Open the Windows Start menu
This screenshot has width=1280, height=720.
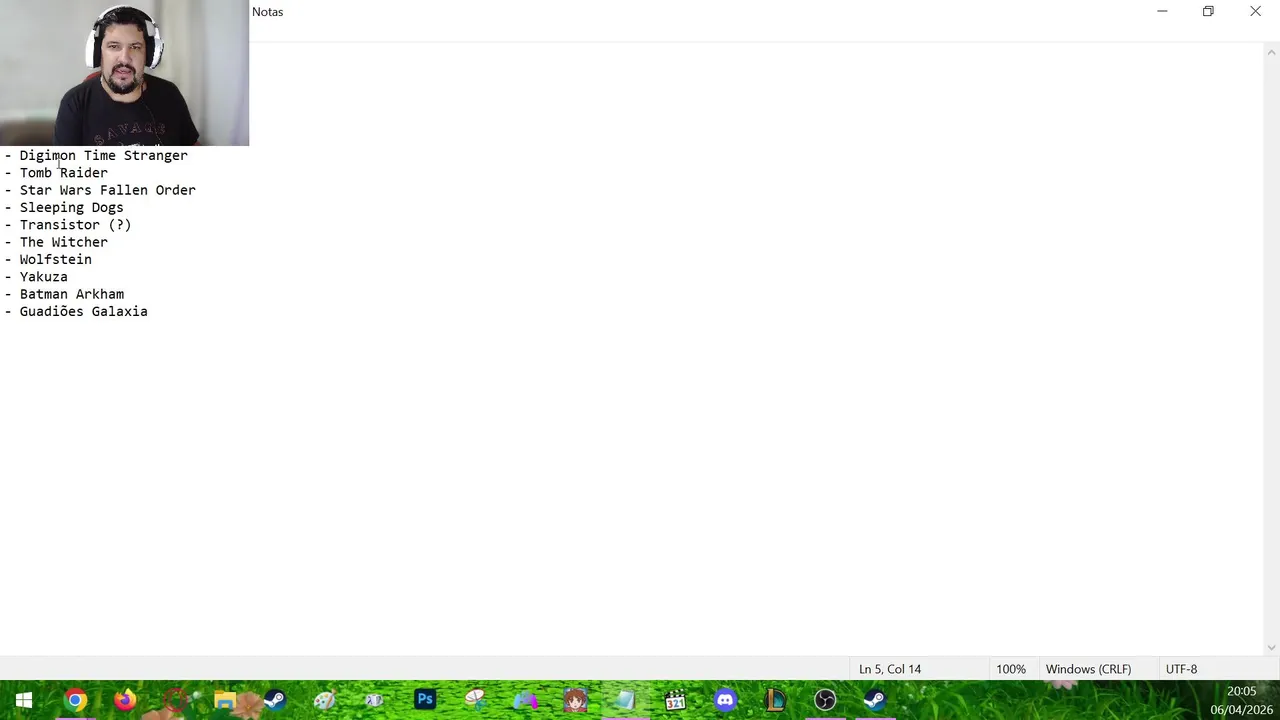tap(24, 700)
